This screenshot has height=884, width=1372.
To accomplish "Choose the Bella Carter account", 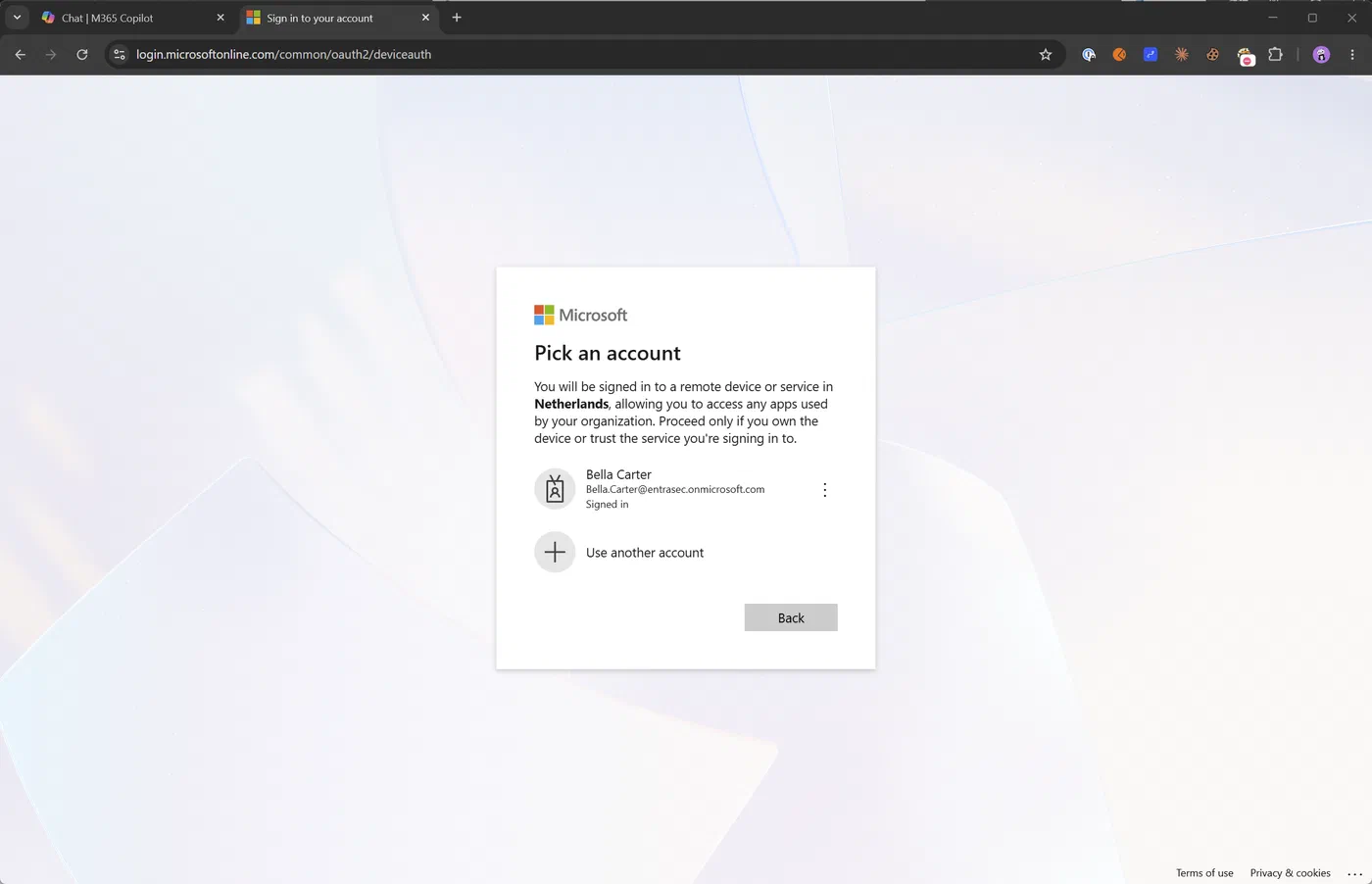I will pos(685,489).
